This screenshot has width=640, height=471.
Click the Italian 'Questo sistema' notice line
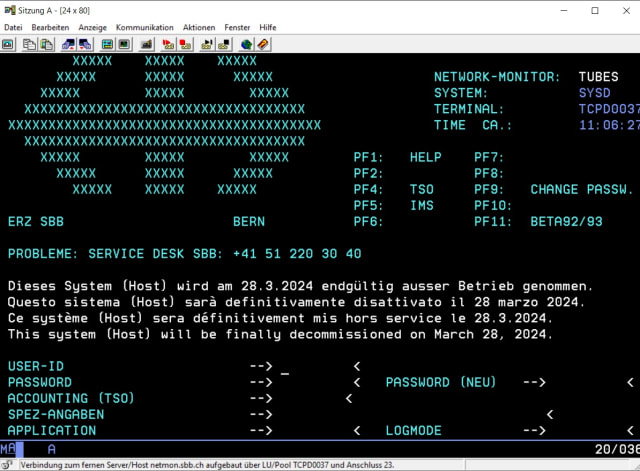(296, 302)
